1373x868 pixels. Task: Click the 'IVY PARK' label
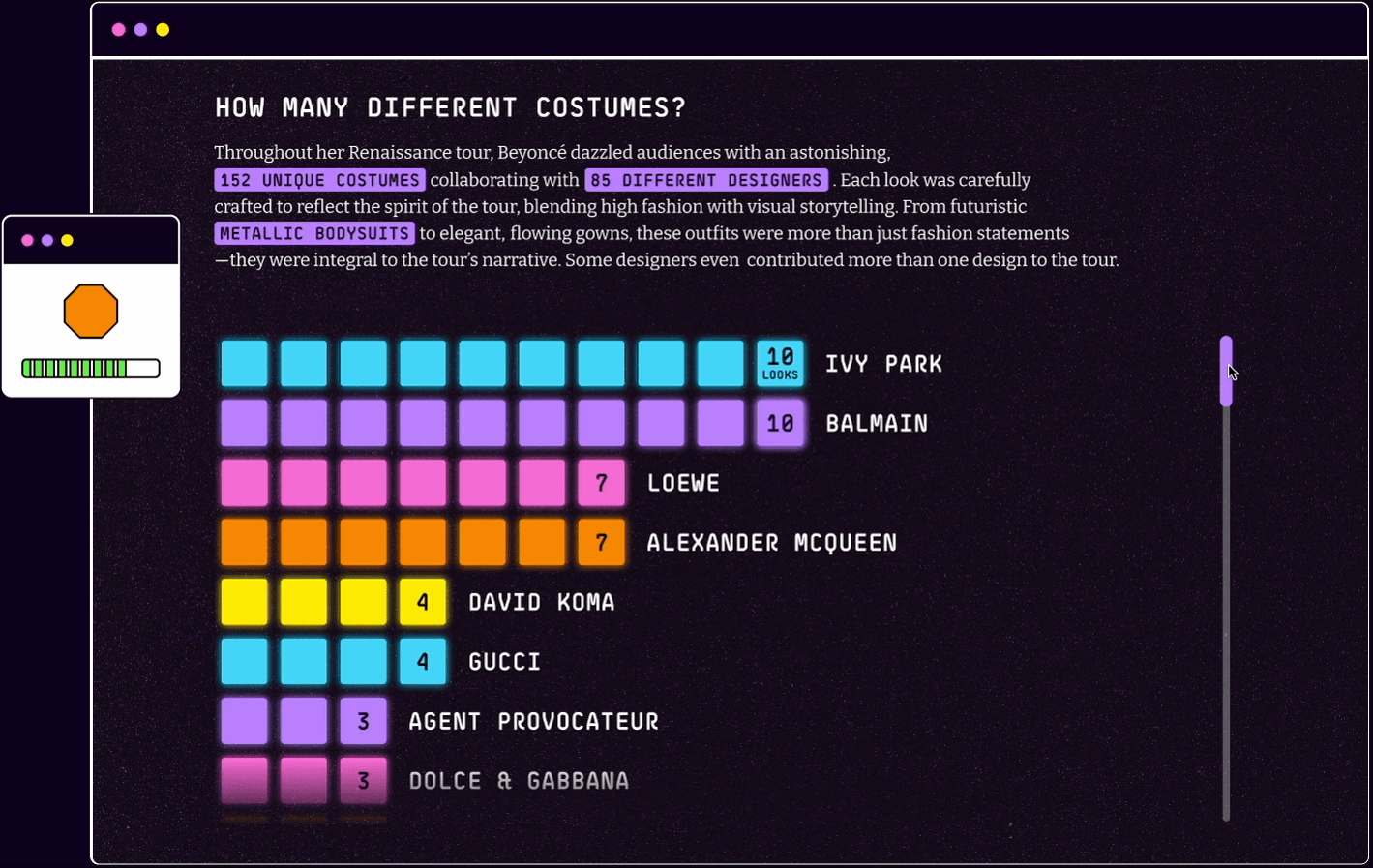pos(883,364)
